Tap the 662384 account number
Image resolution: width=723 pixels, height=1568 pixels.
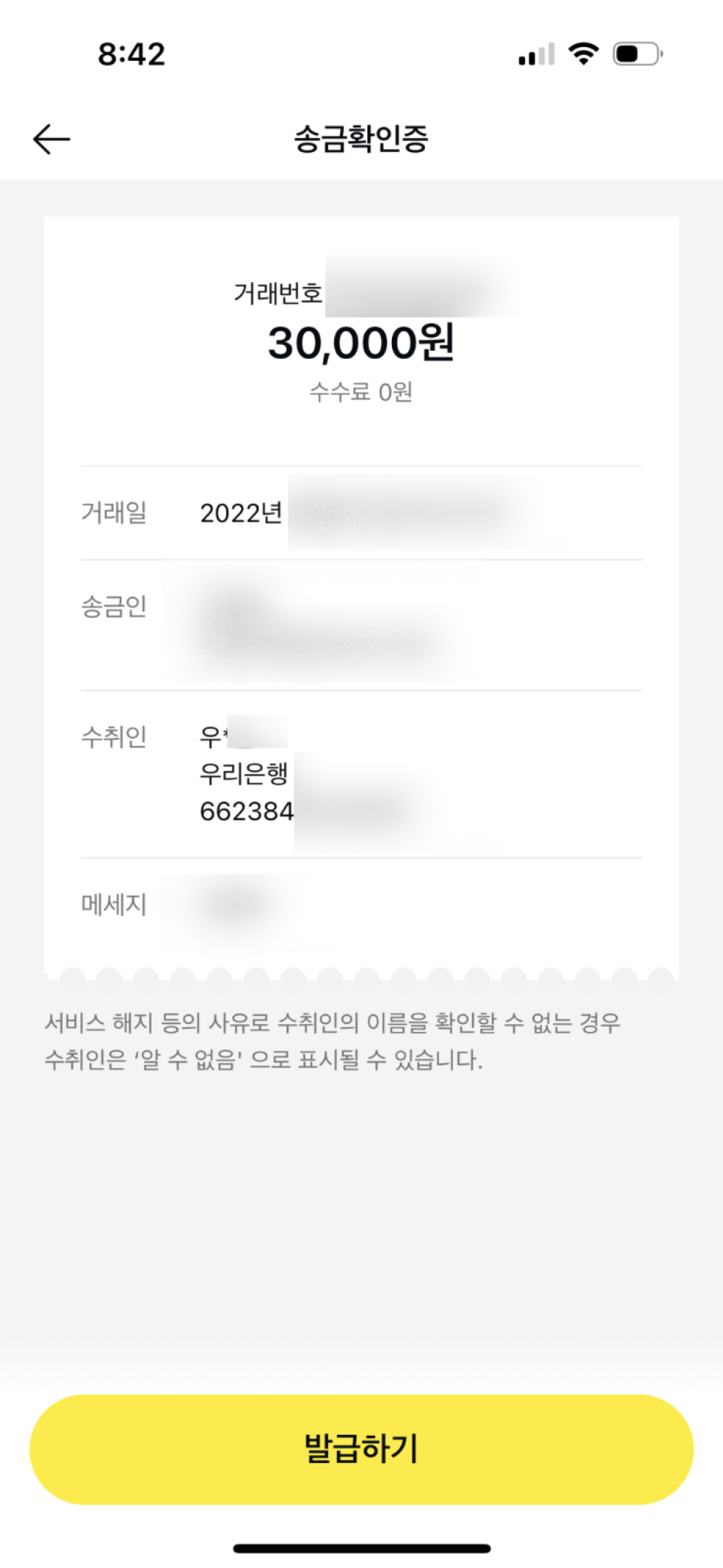click(x=247, y=811)
